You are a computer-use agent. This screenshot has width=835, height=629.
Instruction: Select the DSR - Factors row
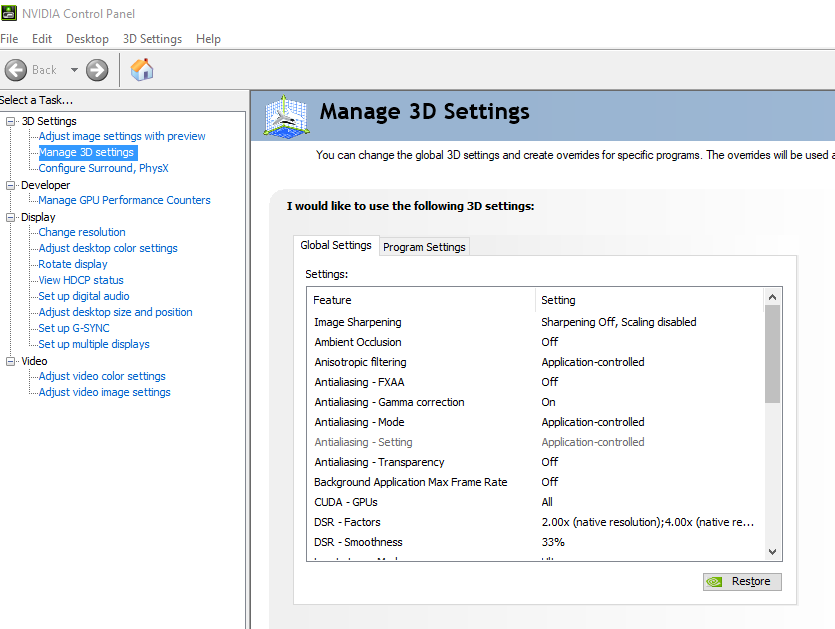coord(535,522)
